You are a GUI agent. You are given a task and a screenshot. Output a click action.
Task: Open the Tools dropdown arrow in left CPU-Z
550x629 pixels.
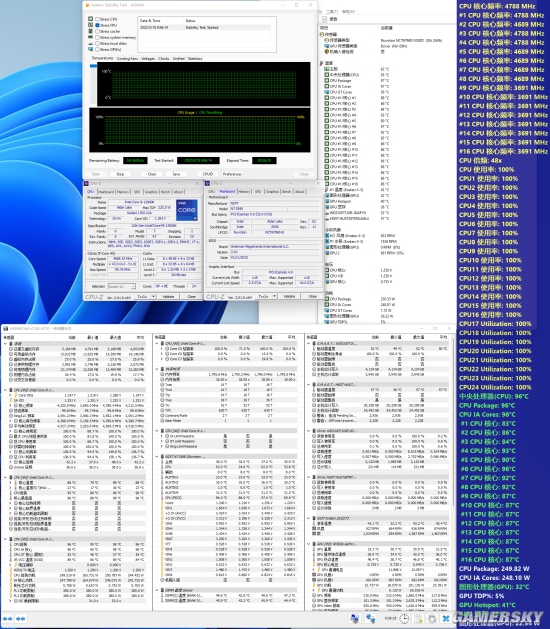pos(153,296)
